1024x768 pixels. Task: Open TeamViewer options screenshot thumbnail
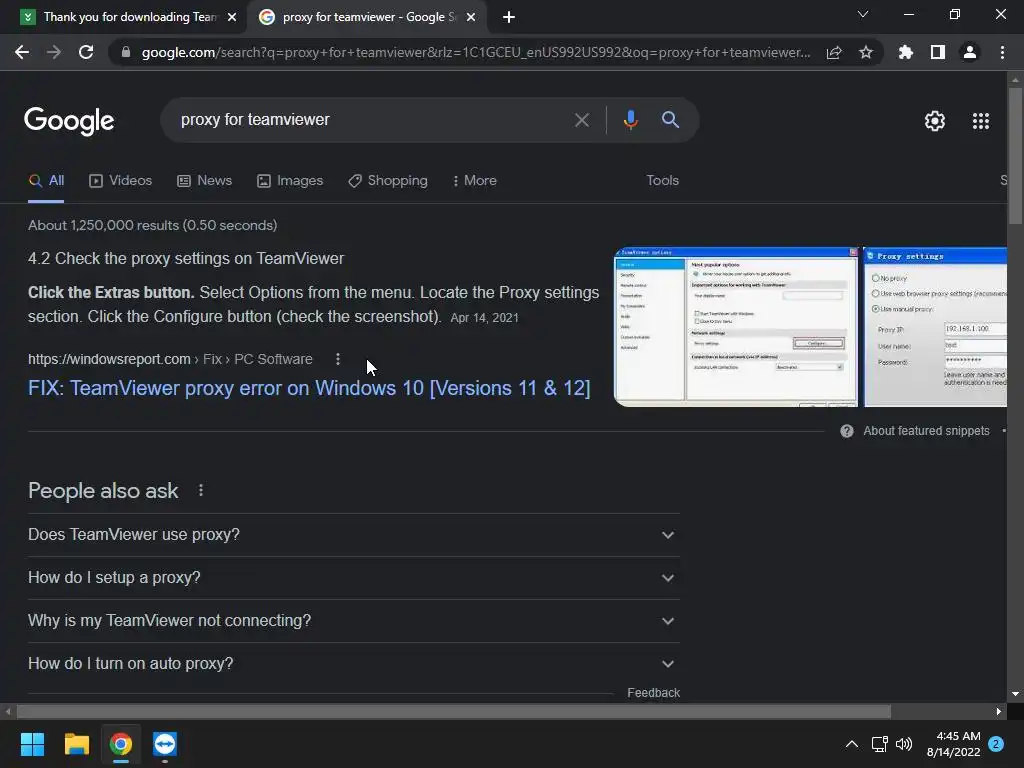pyautogui.click(x=735, y=327)
